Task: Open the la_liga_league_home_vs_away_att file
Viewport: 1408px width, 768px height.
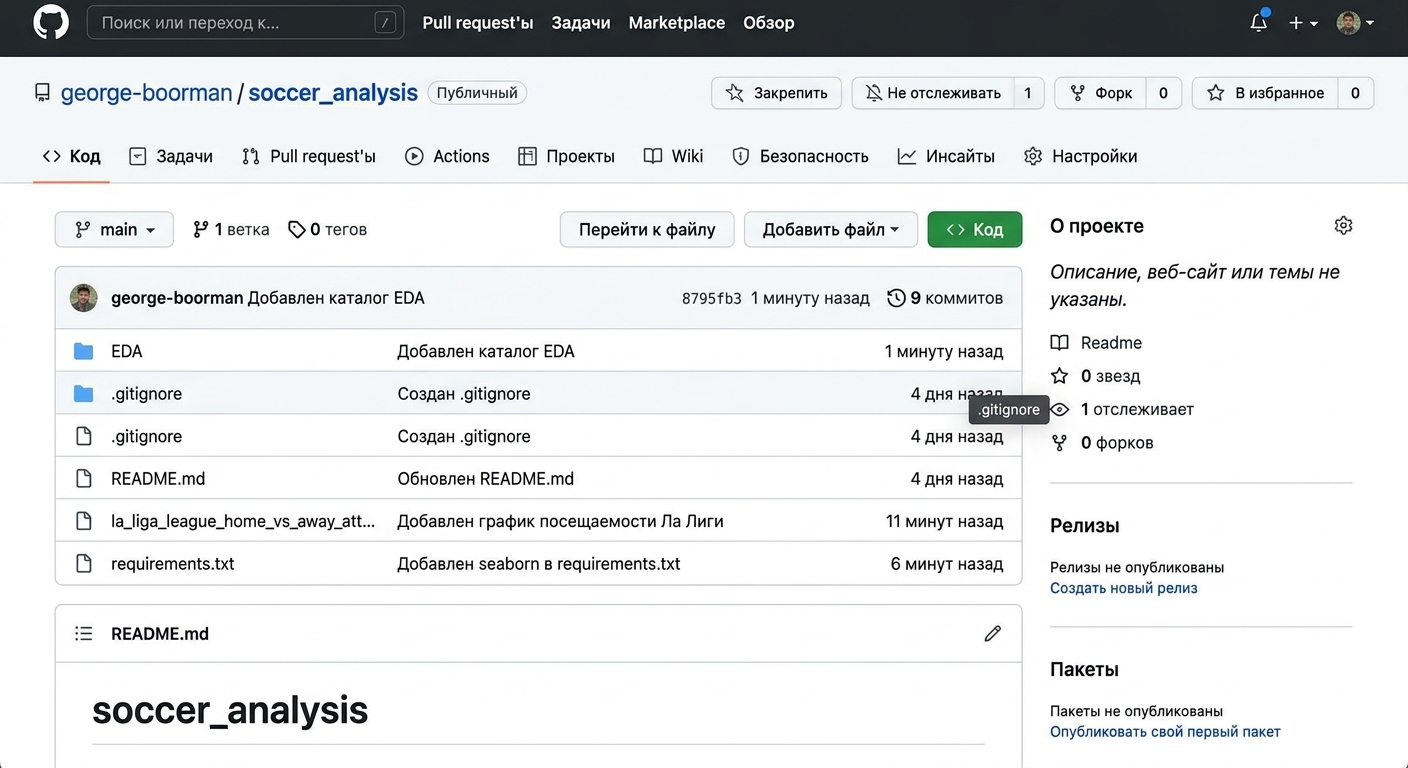Action: point(243,521)
